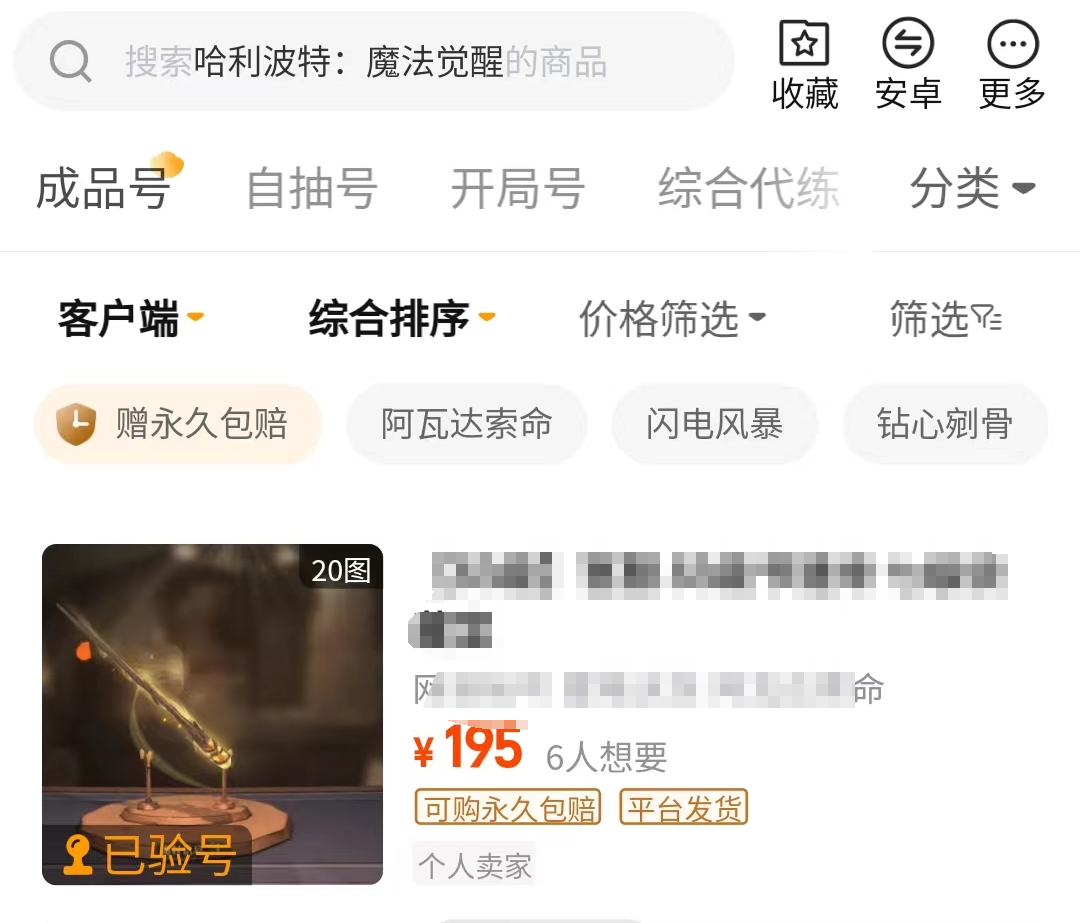Image resolution: width=1080 pixels, height=923 pixels.
Task: Click the 可购永久包赔 tag
Action: [x=508, y=807]
